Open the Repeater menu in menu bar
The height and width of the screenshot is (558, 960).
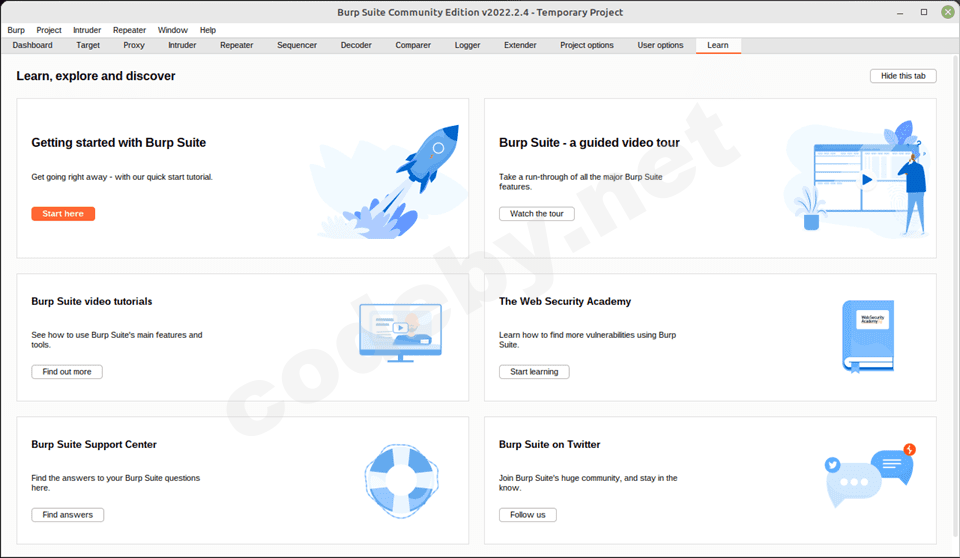click(x=129, y=30)
